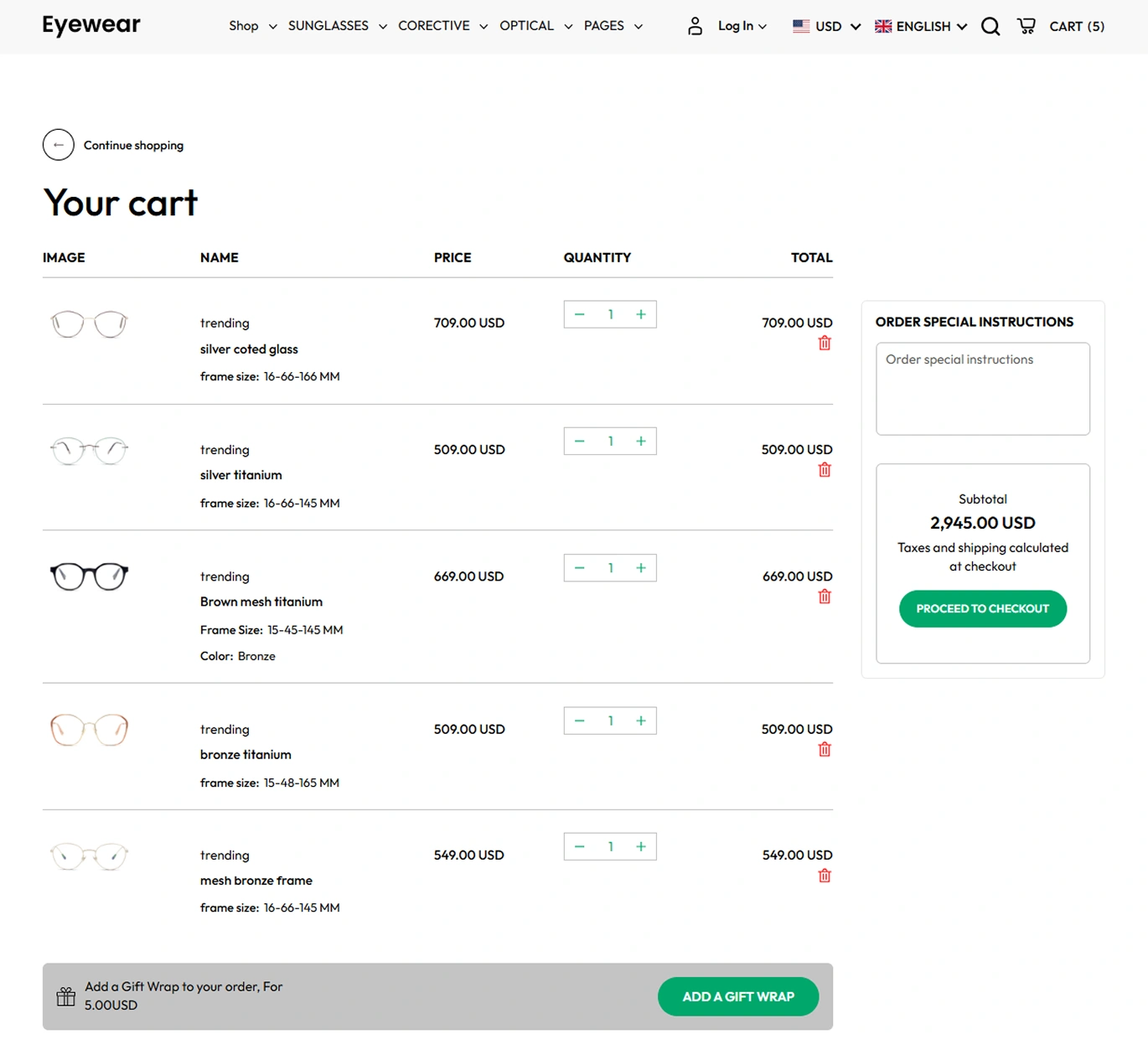Delete silver coted glass with trash icon
Viewport: 1148px width, 1039px height.
click(x=825, y=343)
